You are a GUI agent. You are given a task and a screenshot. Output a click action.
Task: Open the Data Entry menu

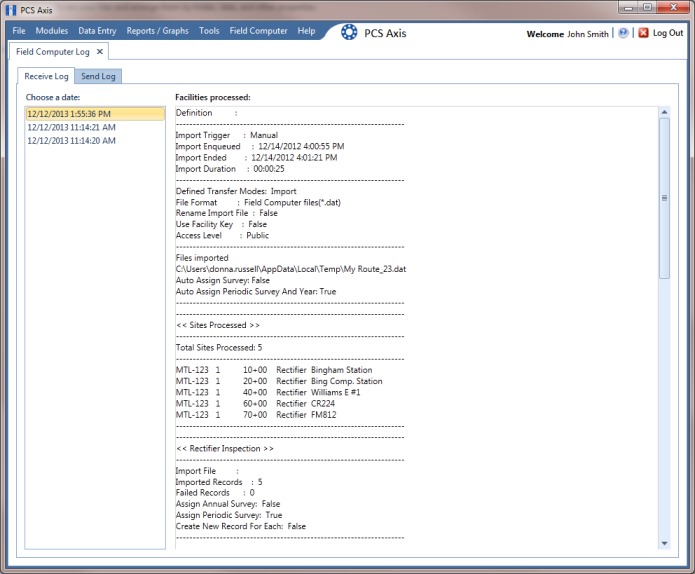coord(97,31)
